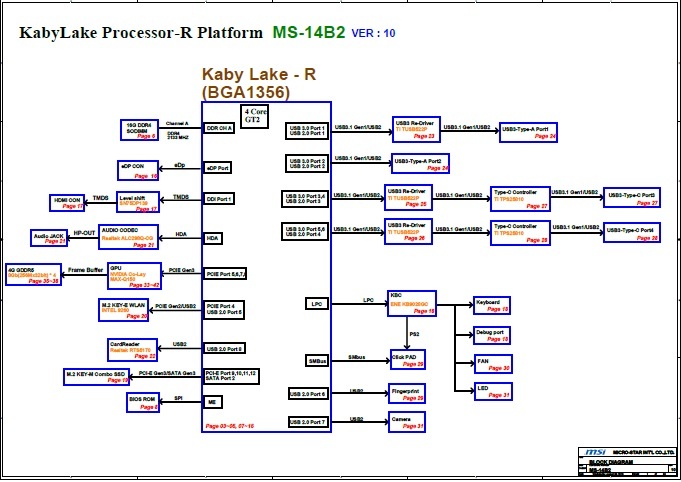681x482 pixels.
Task: Click the "PCIE Port 5,6,7" box
Action: 225,274
